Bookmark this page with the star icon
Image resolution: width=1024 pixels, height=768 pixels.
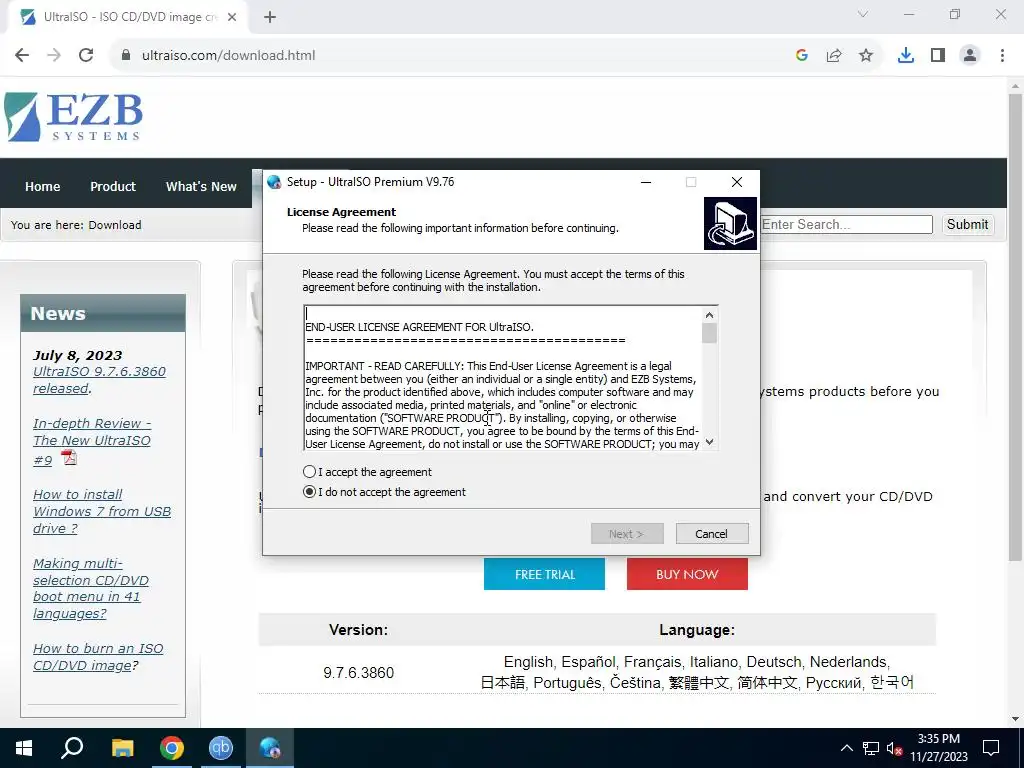[866, 55]
